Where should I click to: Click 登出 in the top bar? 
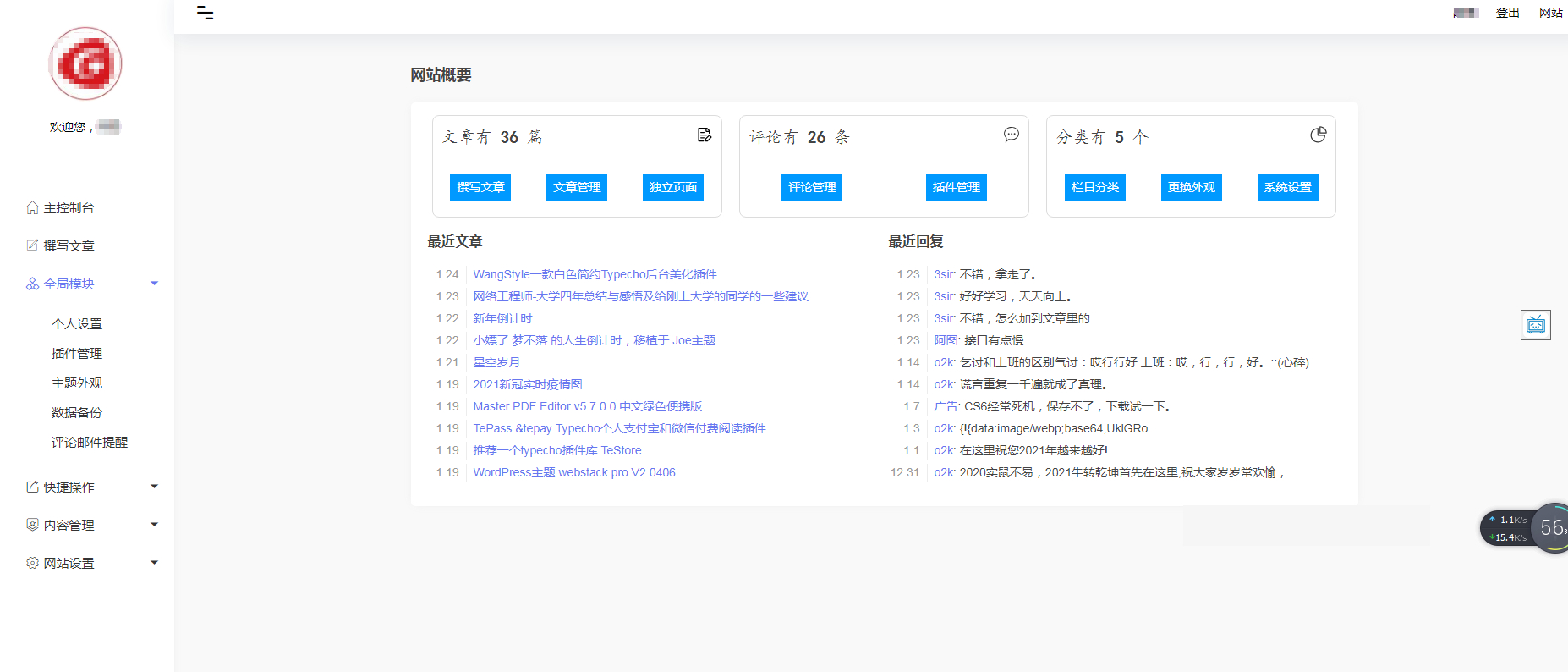click(x=1508, y=13)
